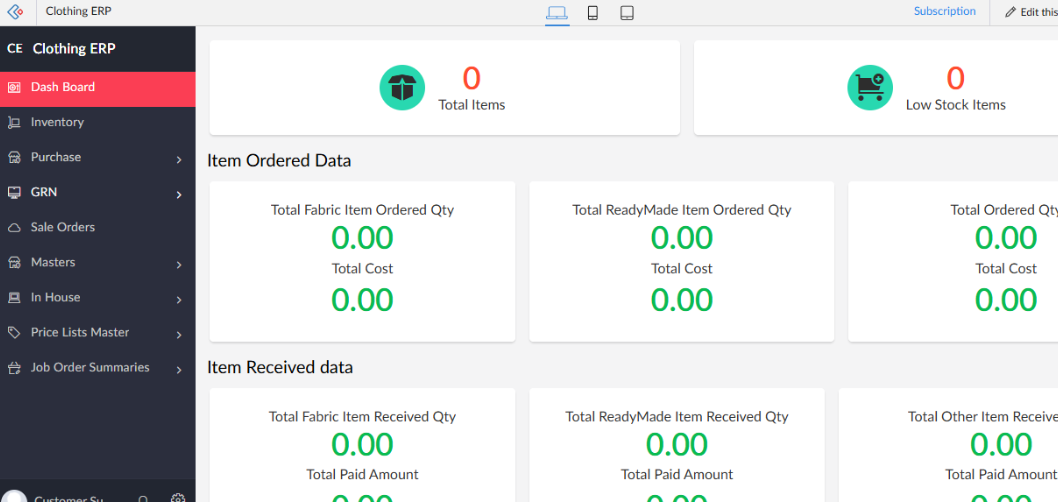The width and height of the screenshot is (1058, 502).
Task: Expand the GRN sidebar section
Action: tap(179, 194)
